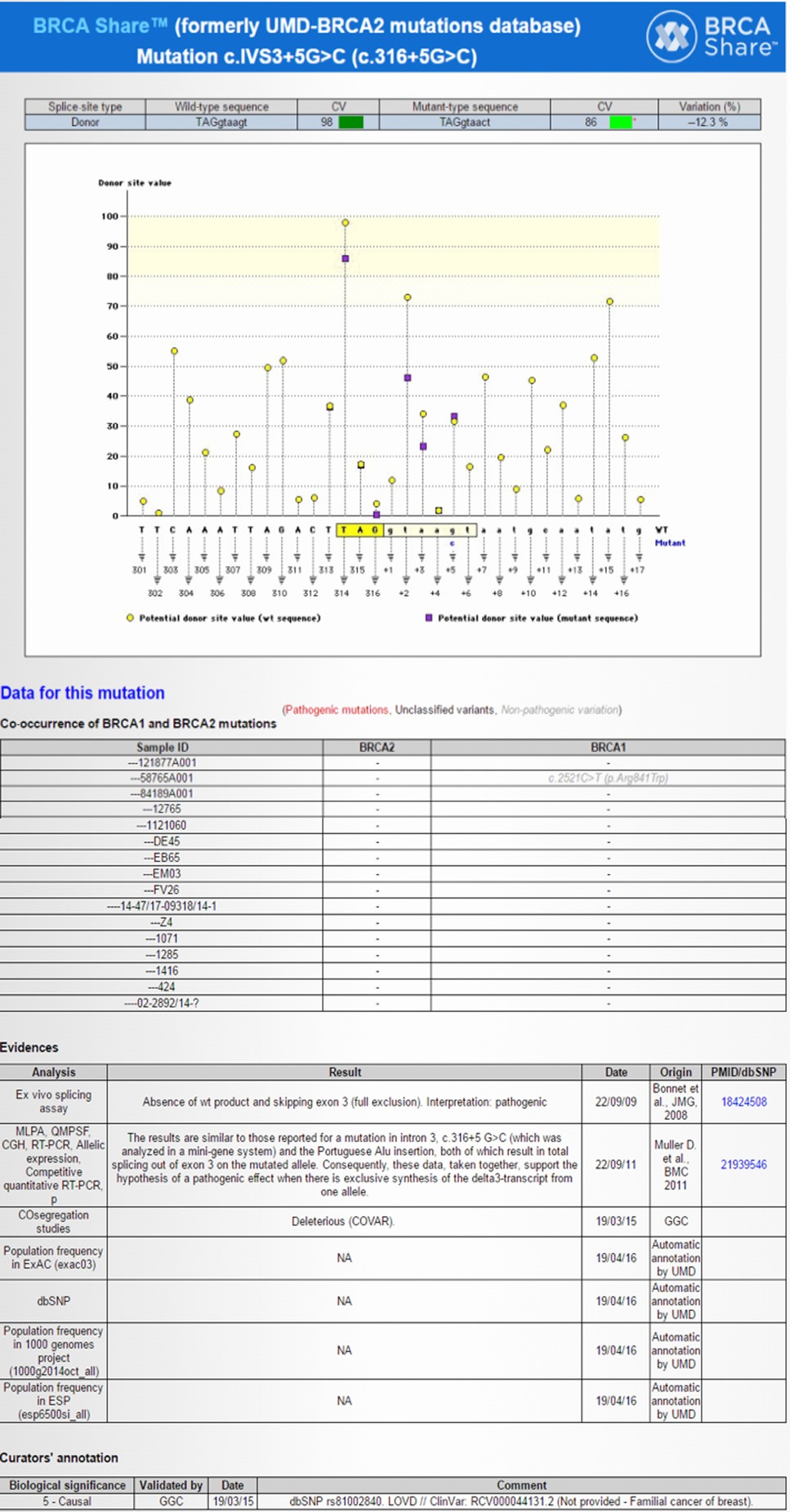
Task: Click sample ID 1416
Action: pyautogui.click(x=163, y=971)
